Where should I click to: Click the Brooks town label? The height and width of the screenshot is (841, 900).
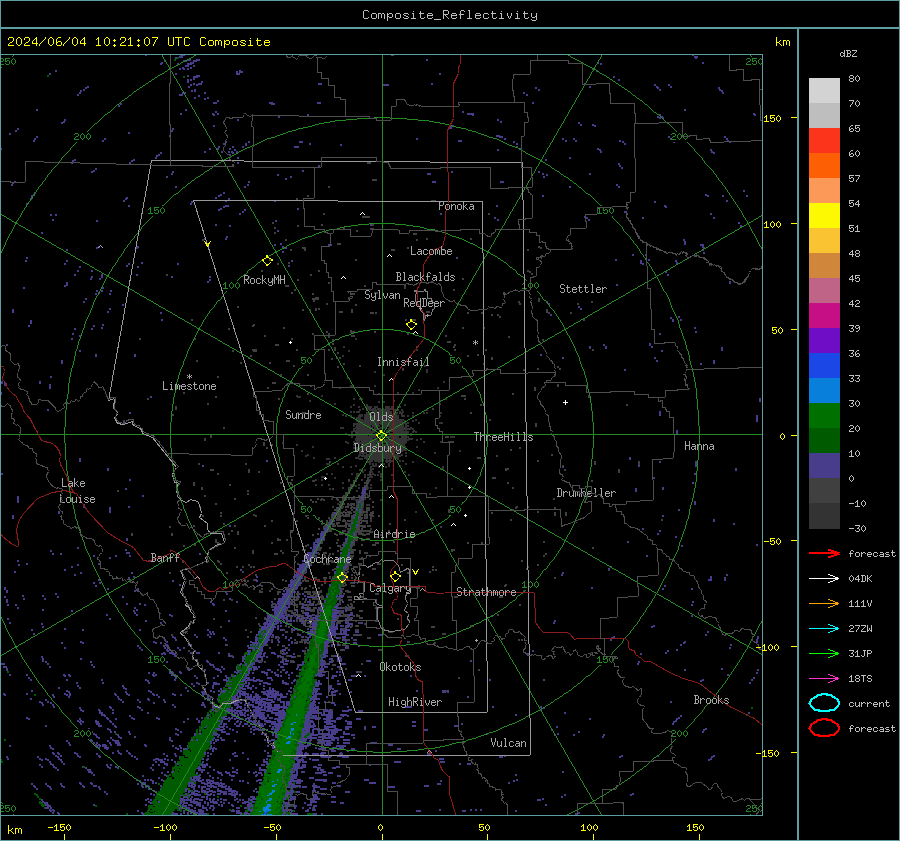[x=711, y=700]
